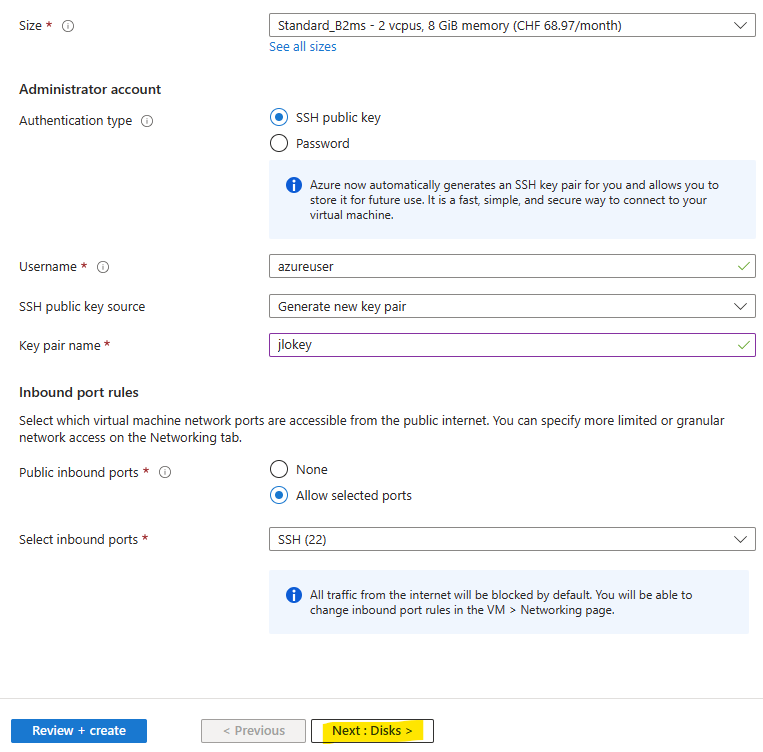This screenshot has width=763, height=752.
Task: Open the Size dropdown
Action: [512, 25]
